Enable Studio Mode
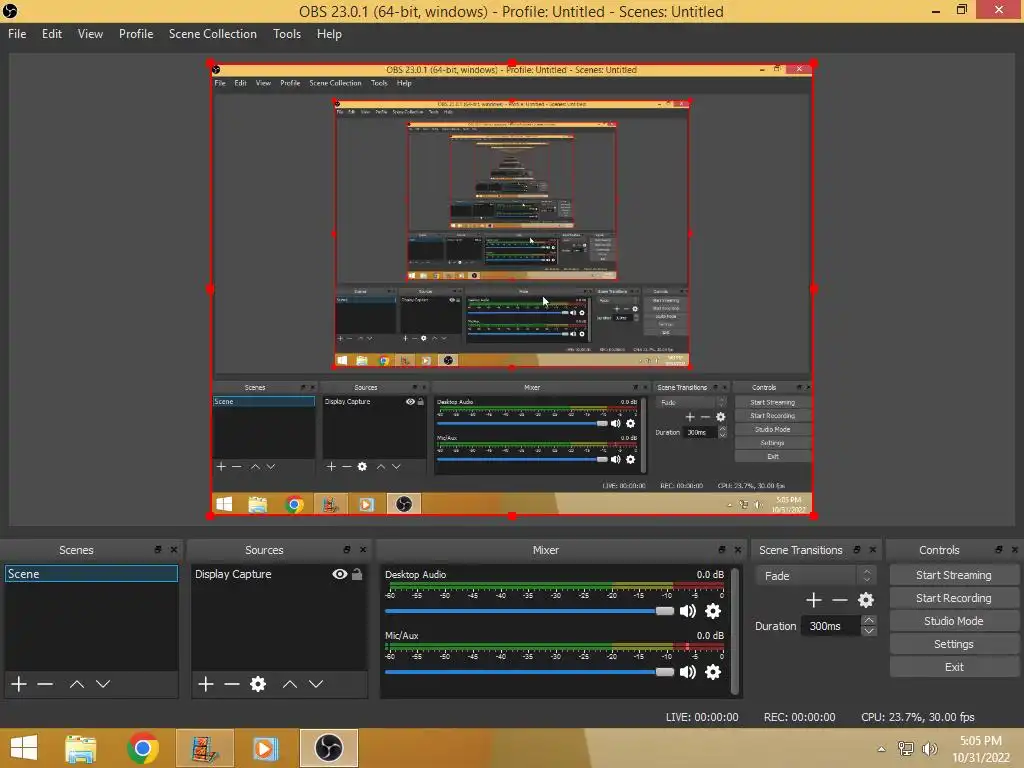1024x768 pixels. tap(953, 621)
